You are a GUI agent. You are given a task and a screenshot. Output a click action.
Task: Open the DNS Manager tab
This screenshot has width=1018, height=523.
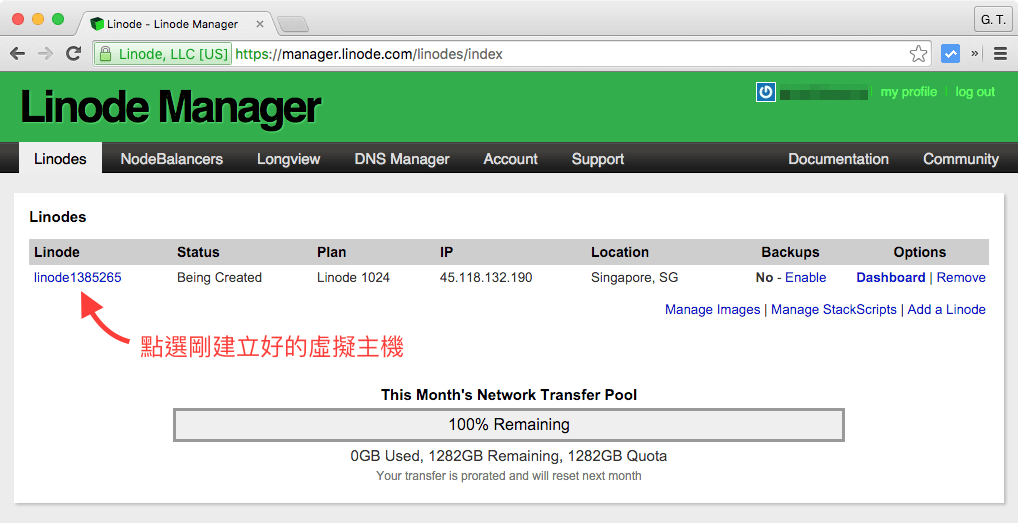coord(402,159)
